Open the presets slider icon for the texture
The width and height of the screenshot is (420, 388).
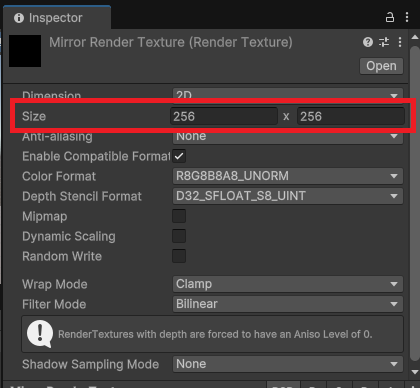click(x=384, y=42)
